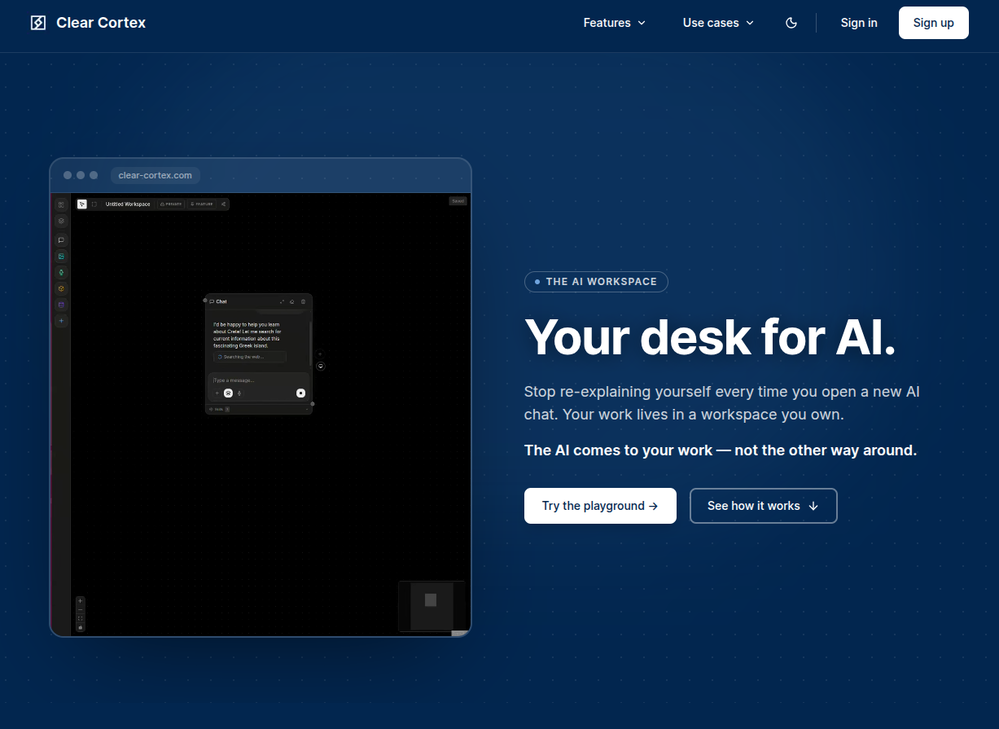
Task: Click the pin icon in Chat card header
Action: (x=292, y=301)
